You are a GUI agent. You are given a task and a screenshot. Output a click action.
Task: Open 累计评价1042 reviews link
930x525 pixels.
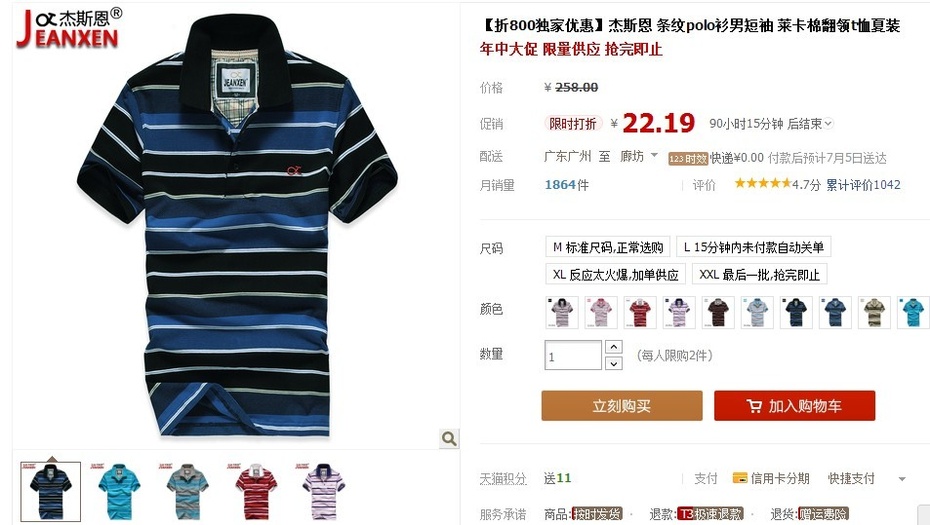[x=864, y=184]
